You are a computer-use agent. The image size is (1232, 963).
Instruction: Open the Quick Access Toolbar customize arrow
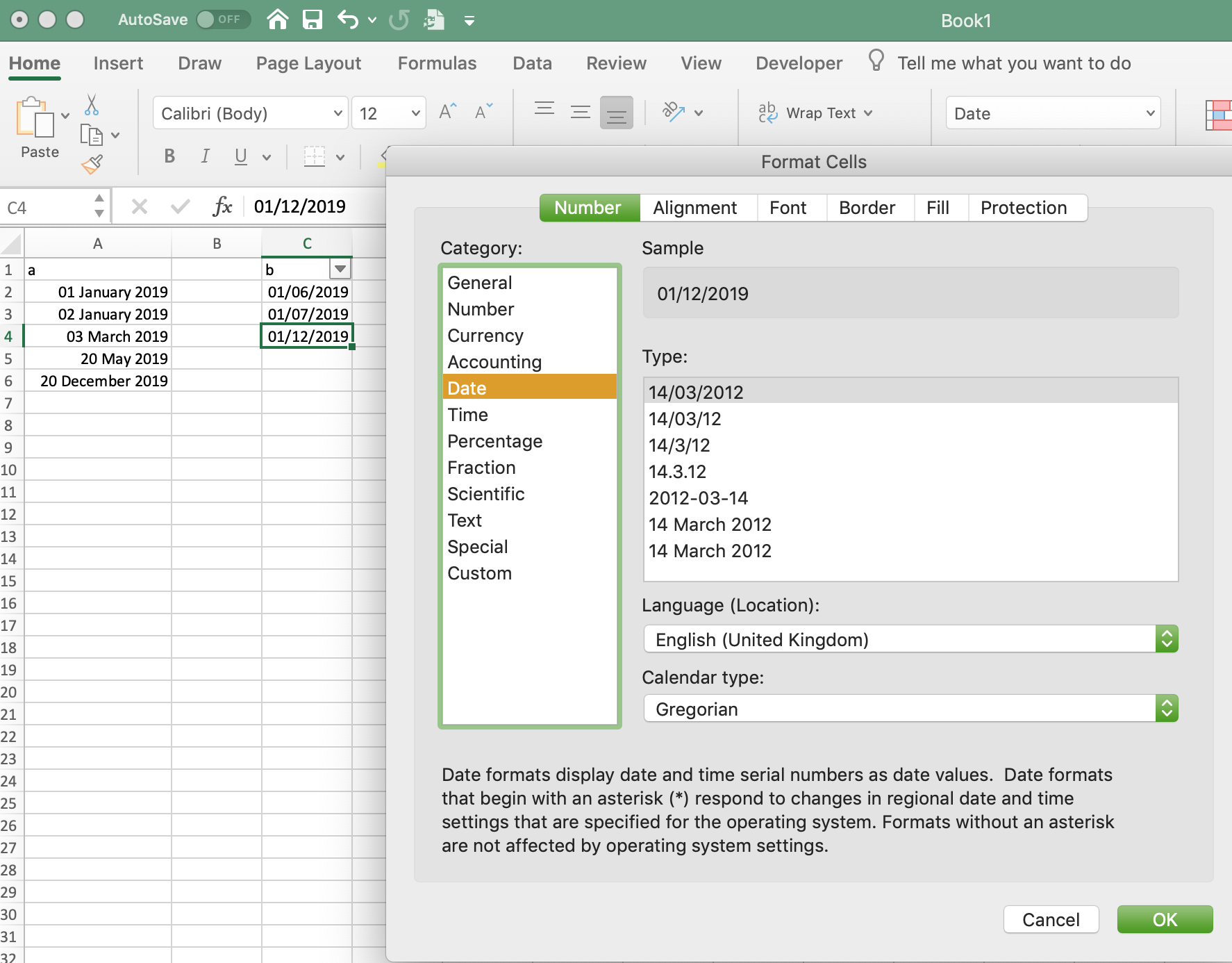[x=469, y=21]
